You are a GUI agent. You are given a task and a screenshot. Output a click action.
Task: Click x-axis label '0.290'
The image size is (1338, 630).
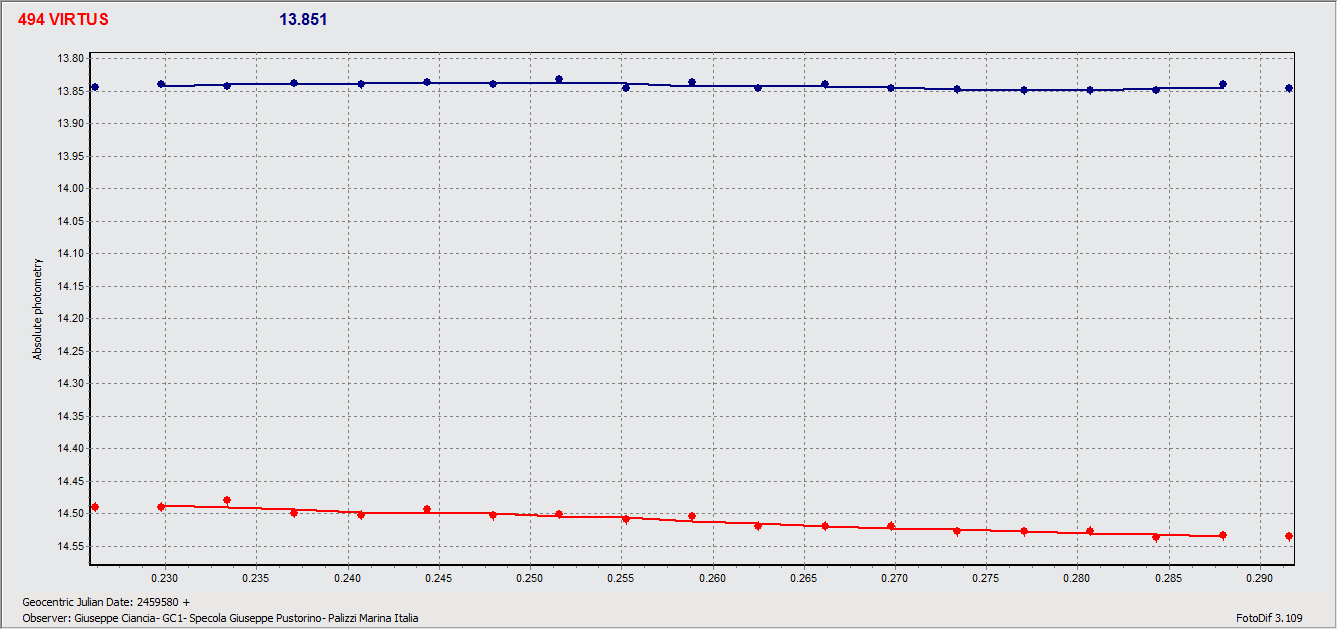coord(1259,578)
